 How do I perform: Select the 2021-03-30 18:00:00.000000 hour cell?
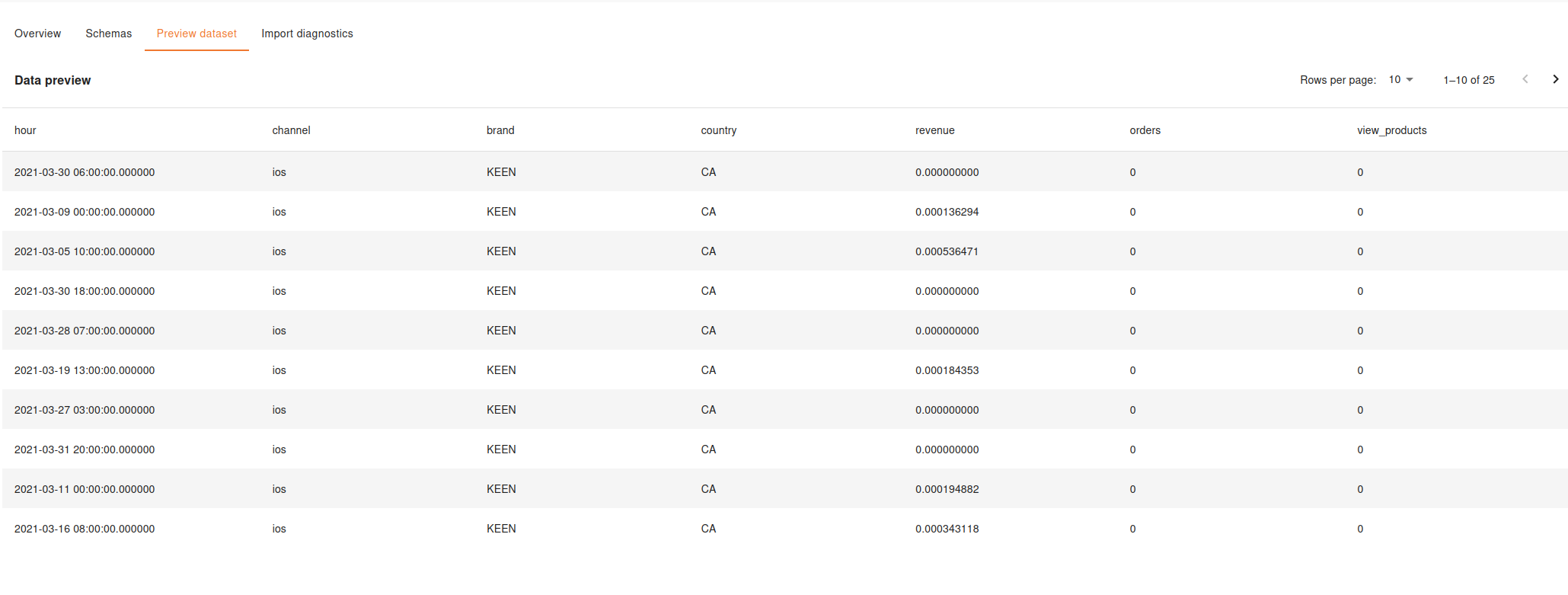click(85, 291)
